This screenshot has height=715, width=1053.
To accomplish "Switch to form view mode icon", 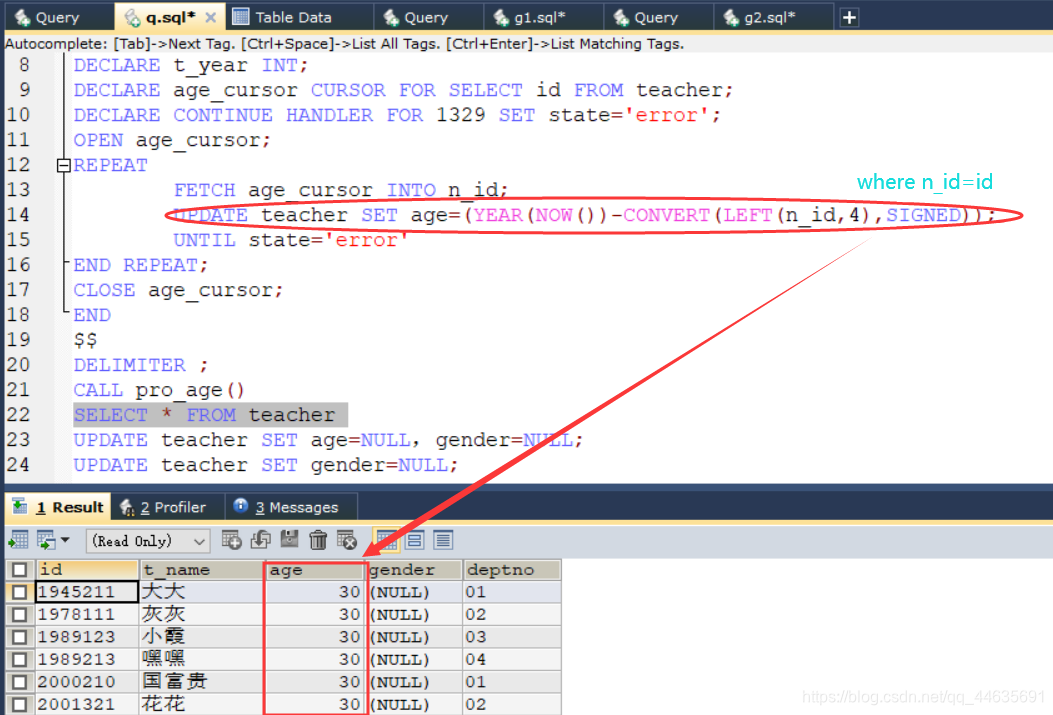I will [x=415, y=540].
